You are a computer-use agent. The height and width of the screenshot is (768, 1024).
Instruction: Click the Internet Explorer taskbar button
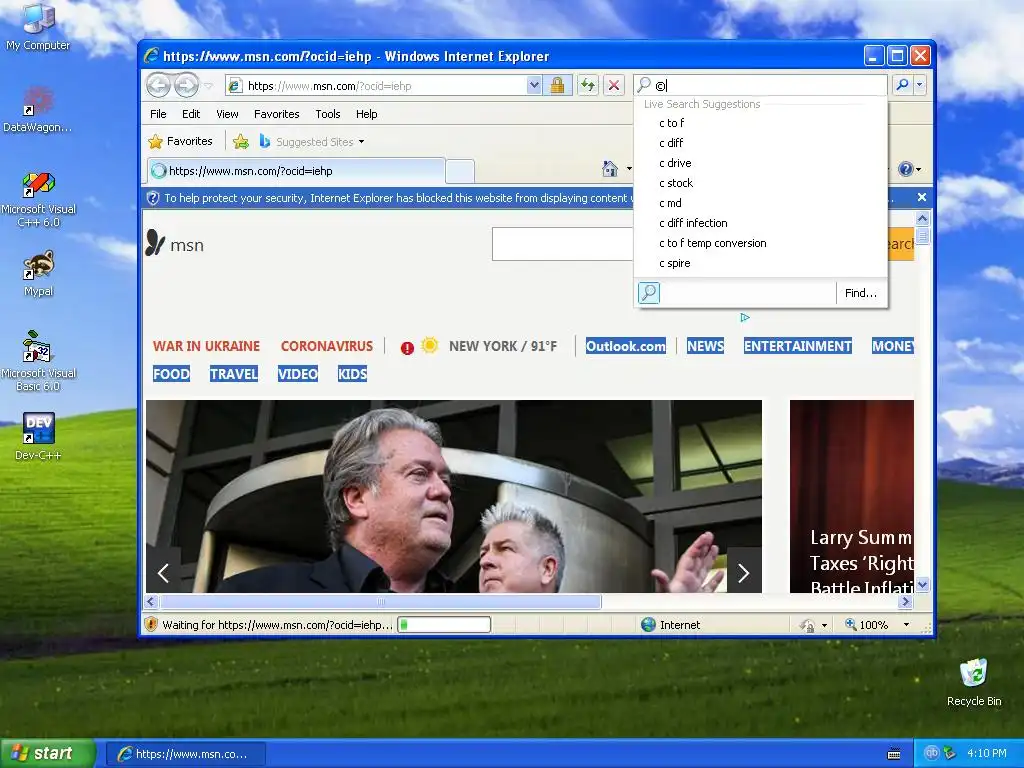[x=185, y=754]
